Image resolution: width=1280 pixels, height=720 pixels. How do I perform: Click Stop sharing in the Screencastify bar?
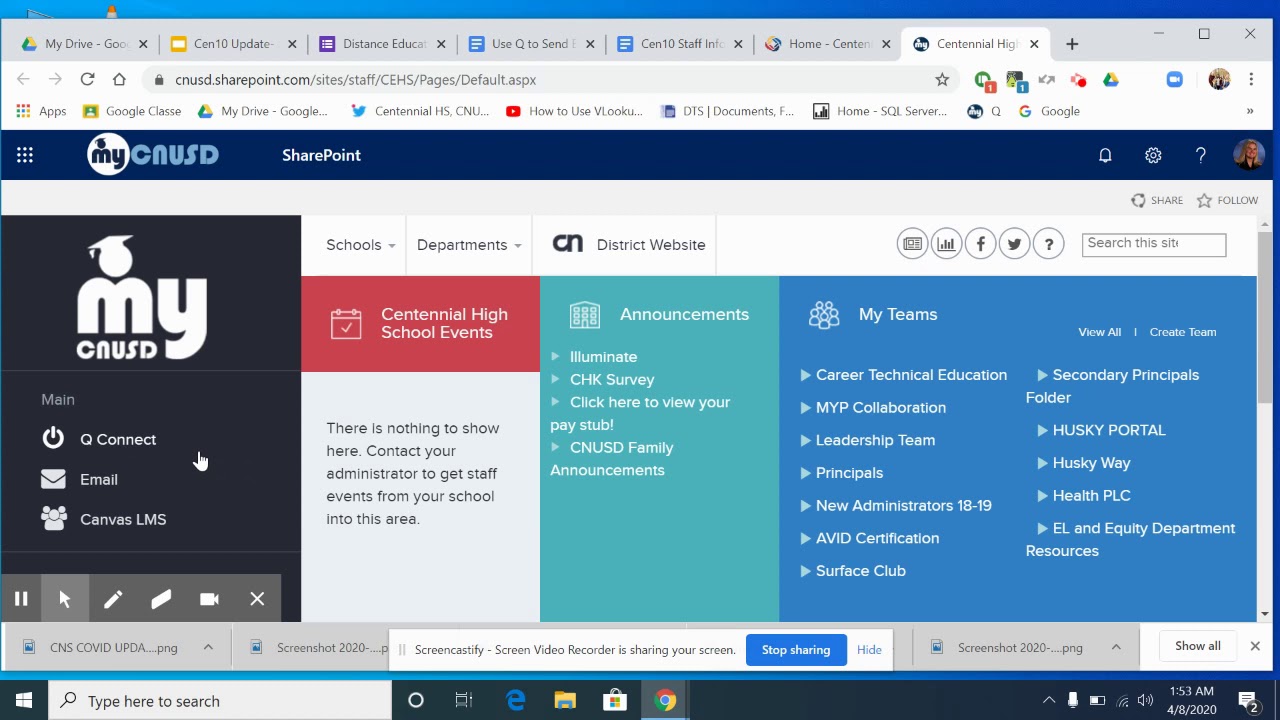click(x=796, y=650)
